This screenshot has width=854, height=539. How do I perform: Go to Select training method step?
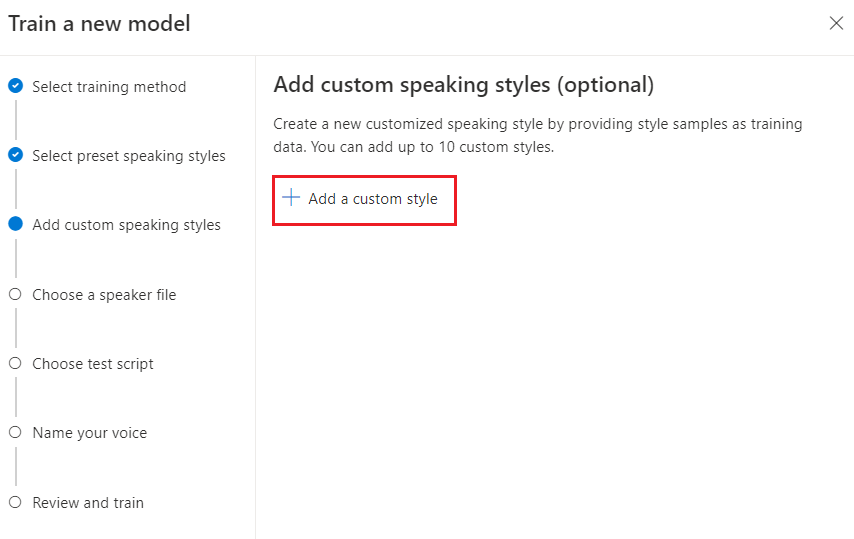point(109,87)
